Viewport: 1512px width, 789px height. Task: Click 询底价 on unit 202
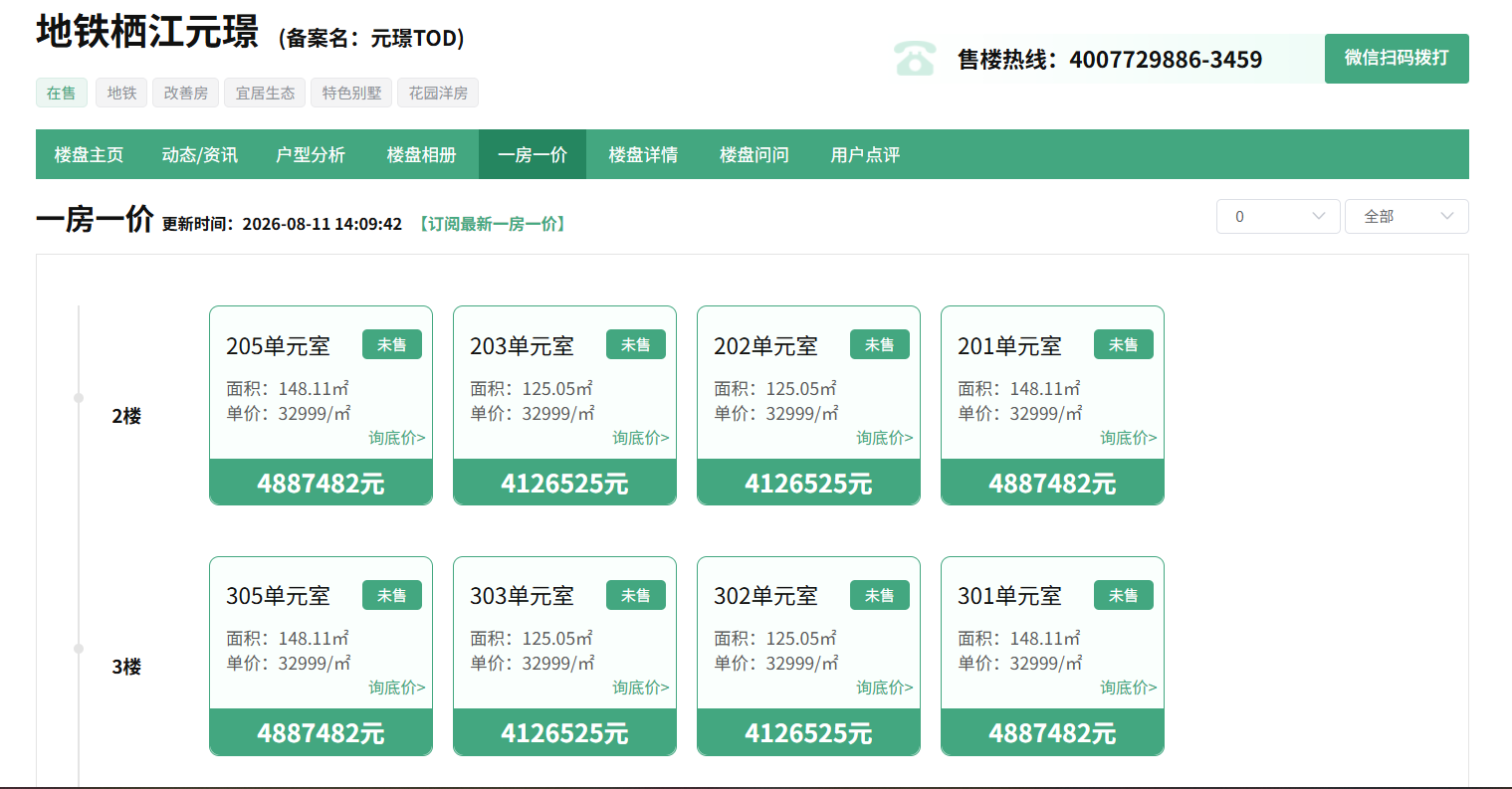(884, 438)
